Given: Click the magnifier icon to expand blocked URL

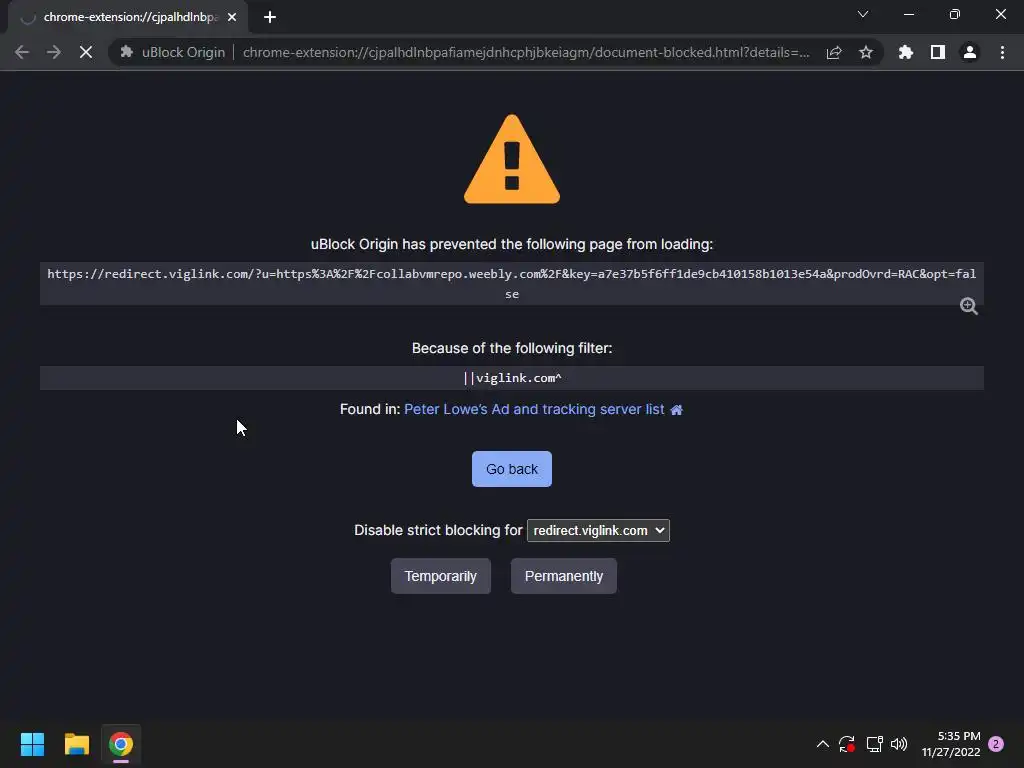Looking at the screenshot, I should (968, 306).
